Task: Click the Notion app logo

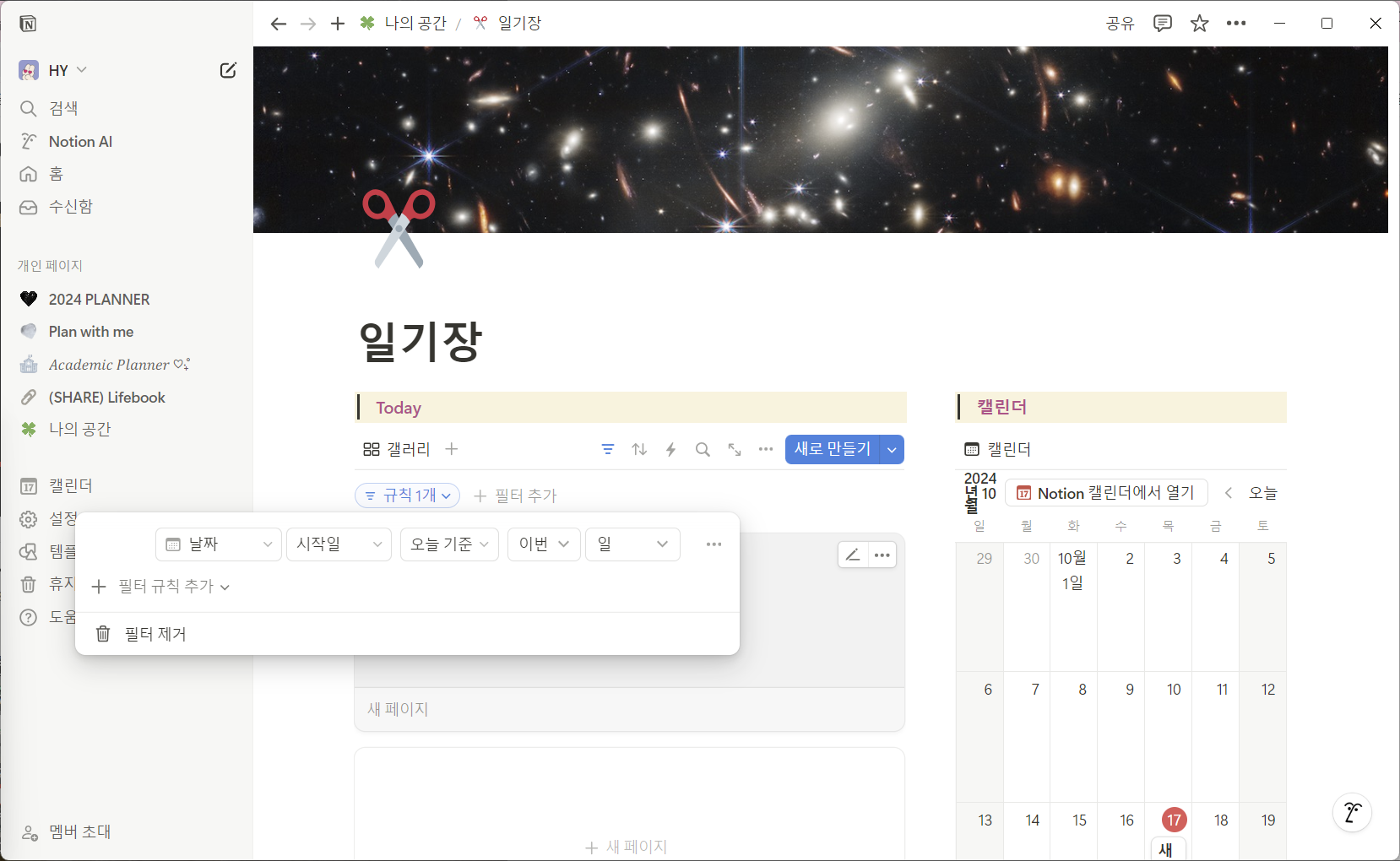Action: (28, 24)
